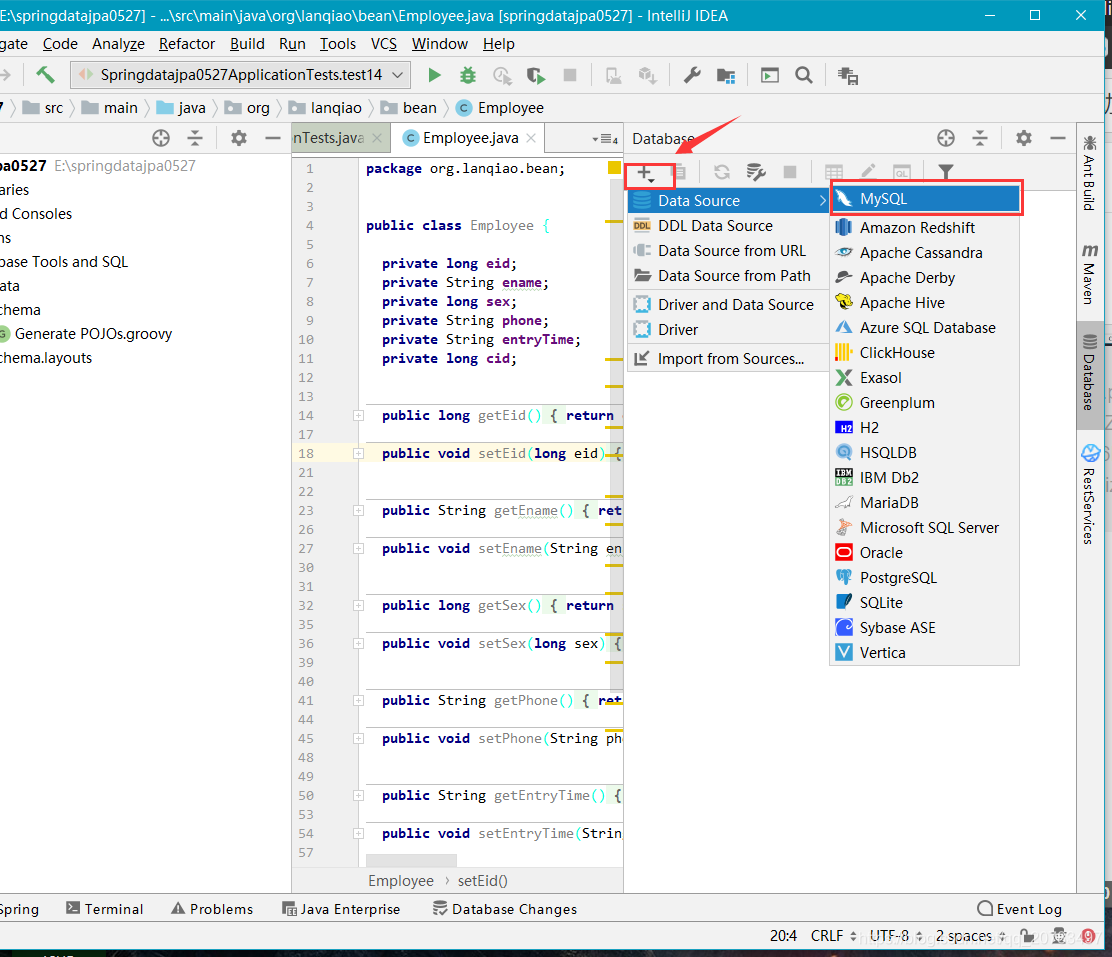1112x957 pixels.
Task: Collapse all in Database panel header
Action: point(980,138)
